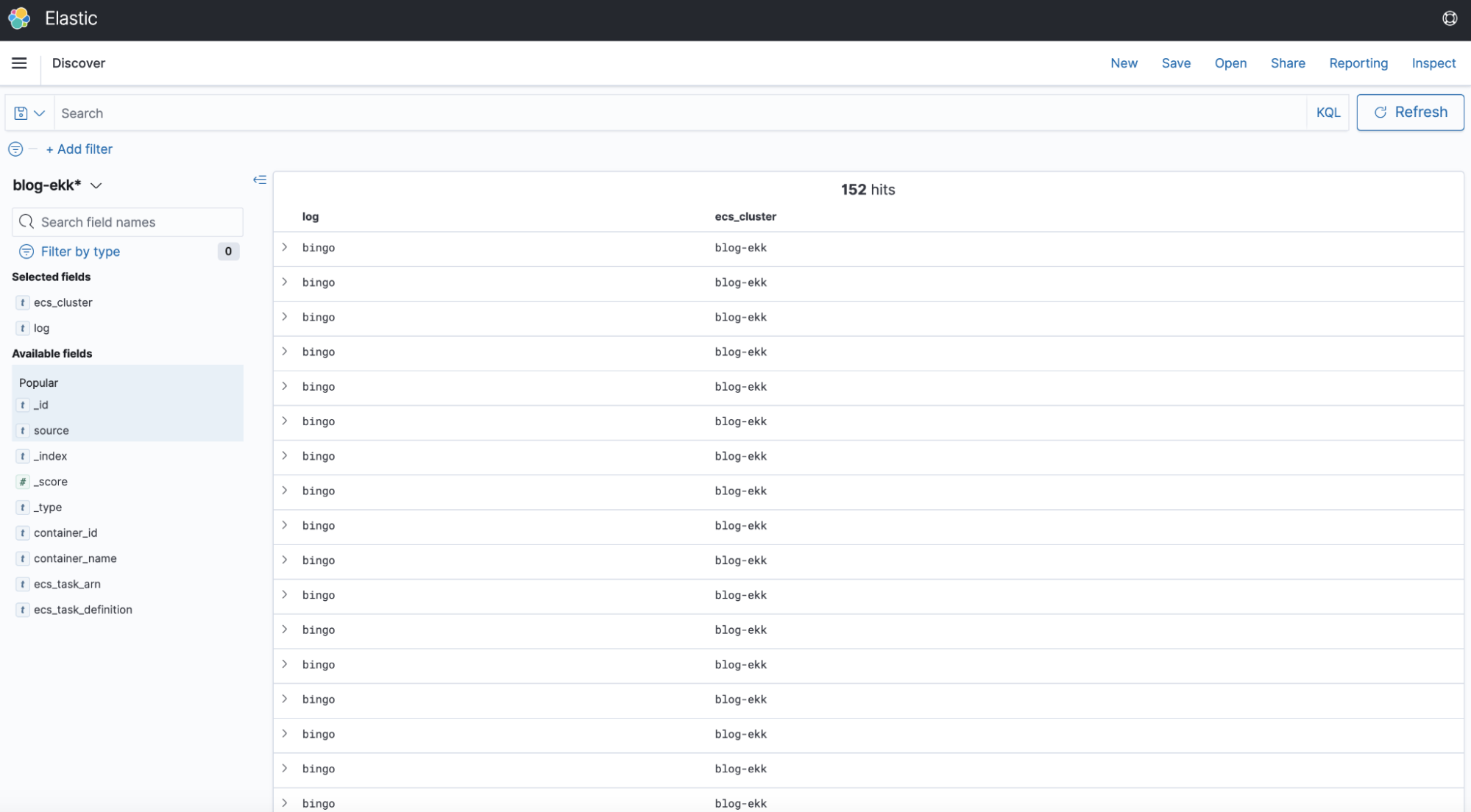Click the filter options circle icon

click(x=15, y=149)
